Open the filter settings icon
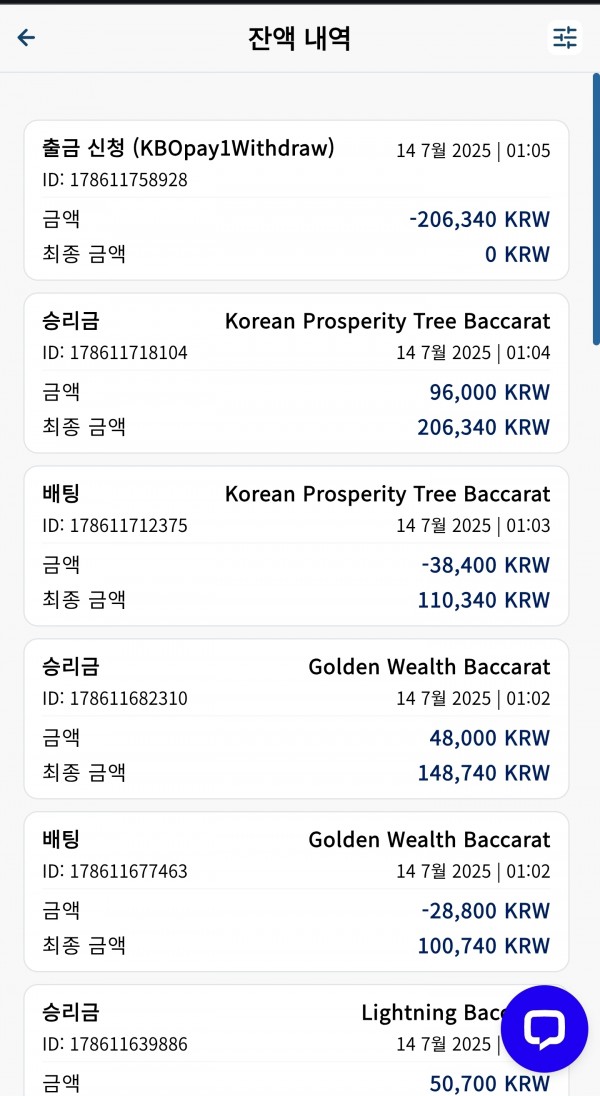The image size is (600, 1096). point(564,37)
